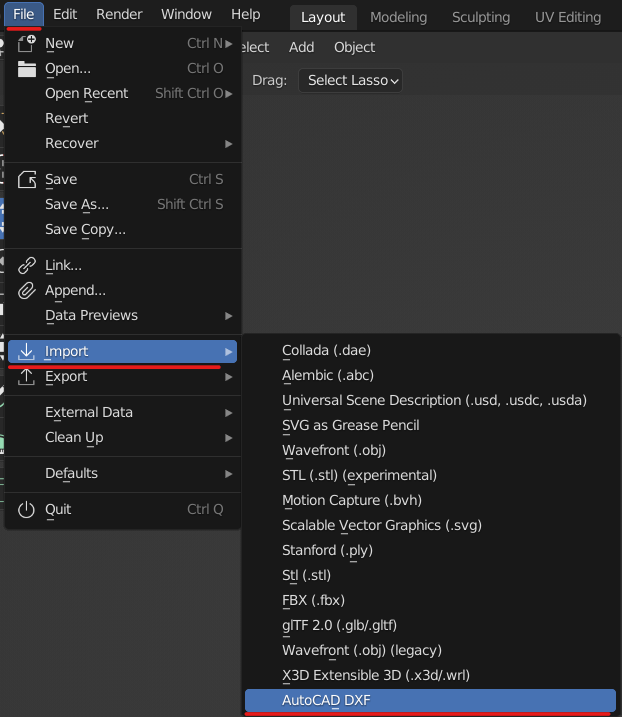Open the viewport Add menu
Screen dimensions: 622x717
[x=301, y=47]
